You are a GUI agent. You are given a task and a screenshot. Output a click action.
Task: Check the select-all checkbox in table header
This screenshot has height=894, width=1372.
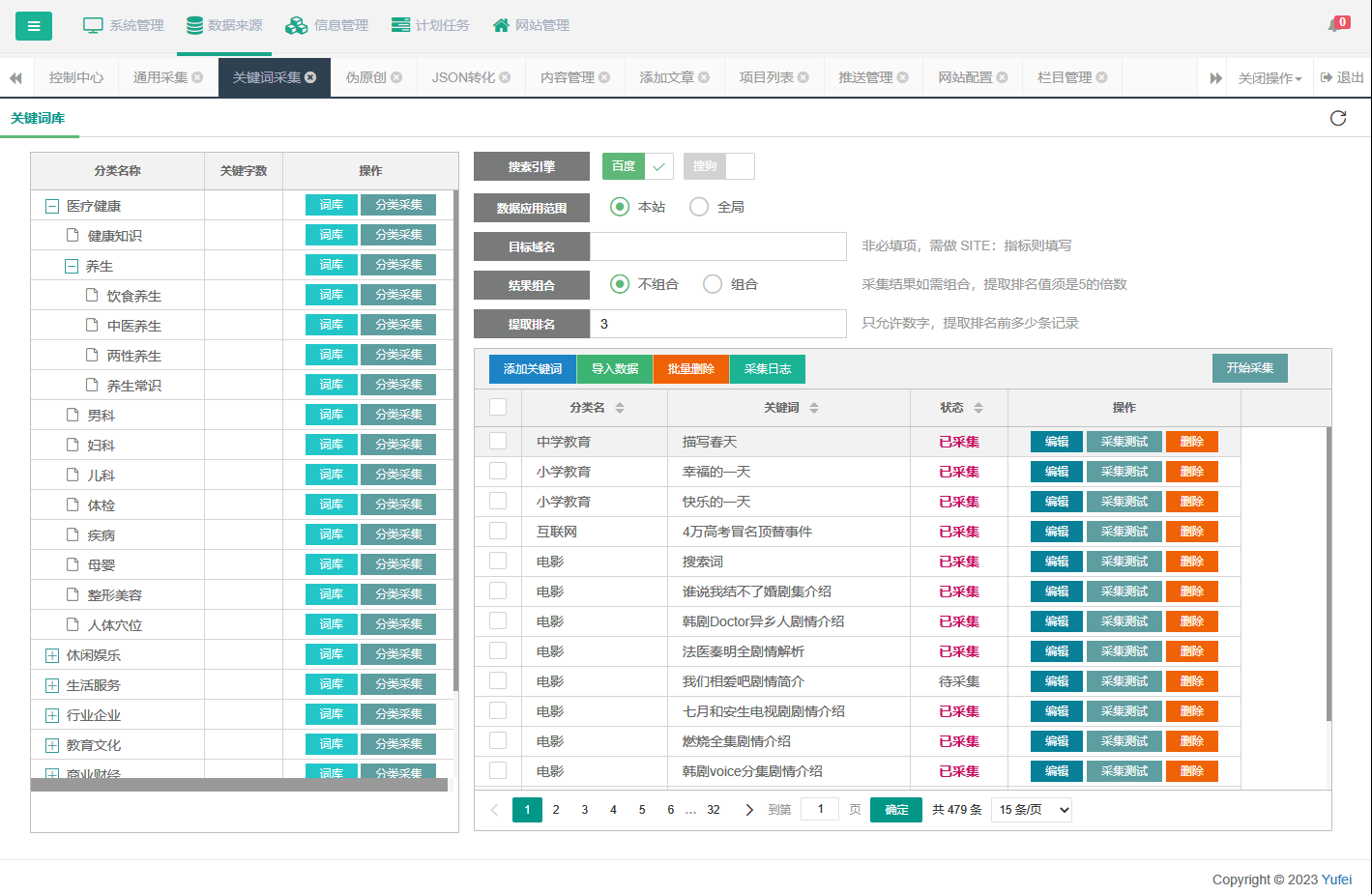[498, 407]
